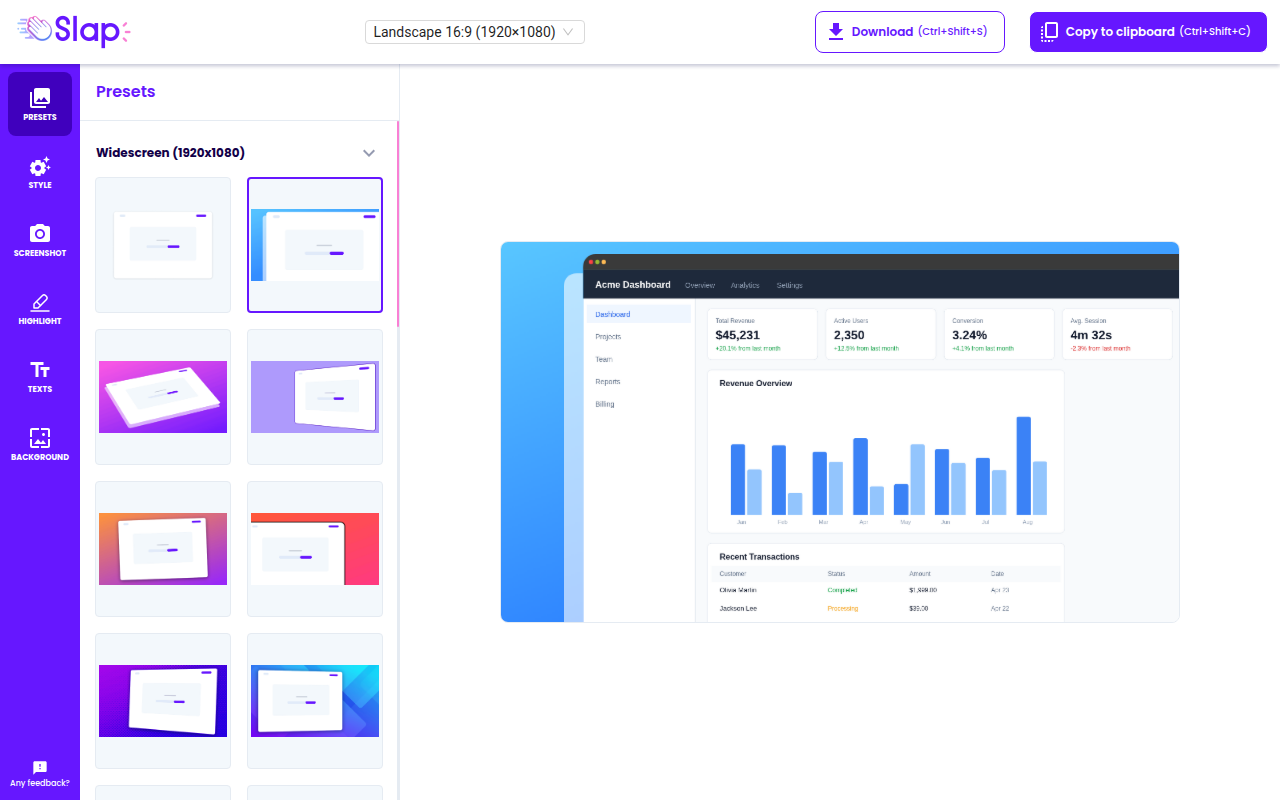Pick the orange-purple gradient rotated preset

tap(163, 549)
